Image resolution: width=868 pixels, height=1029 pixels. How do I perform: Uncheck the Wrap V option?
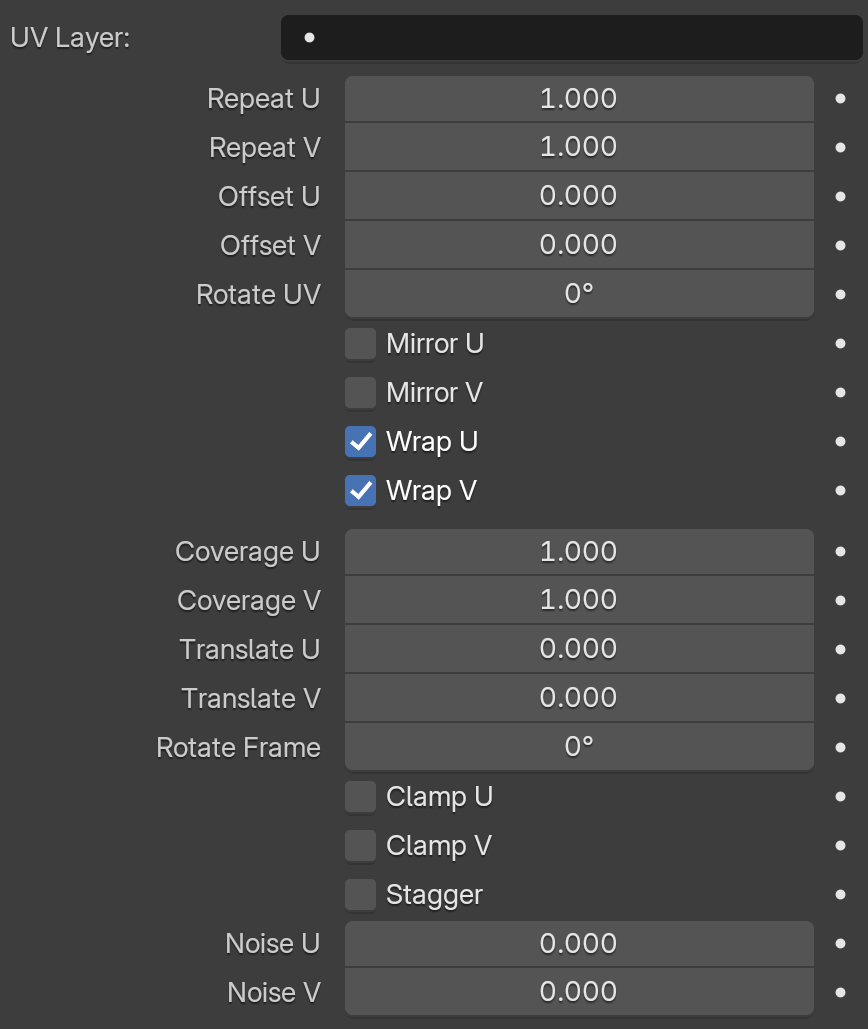pos(360,491)
